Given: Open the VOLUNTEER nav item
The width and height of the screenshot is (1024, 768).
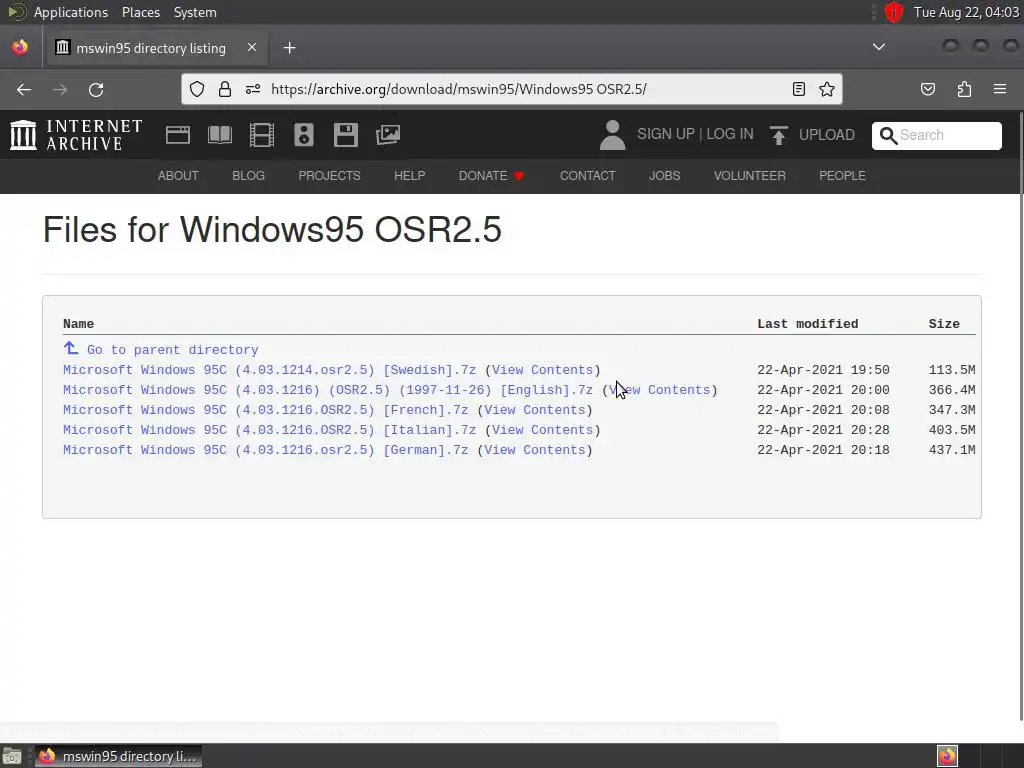Looking at the screenshot, I should [x=749, y=176].
